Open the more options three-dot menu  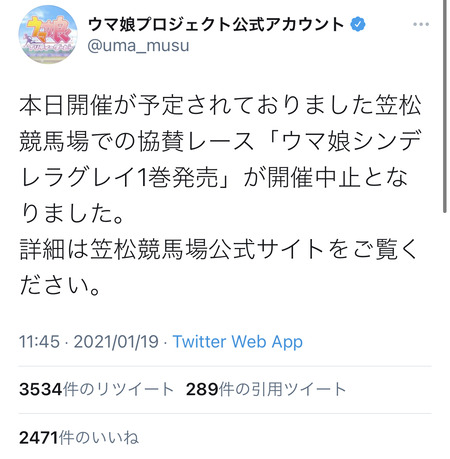coord(421,24)
